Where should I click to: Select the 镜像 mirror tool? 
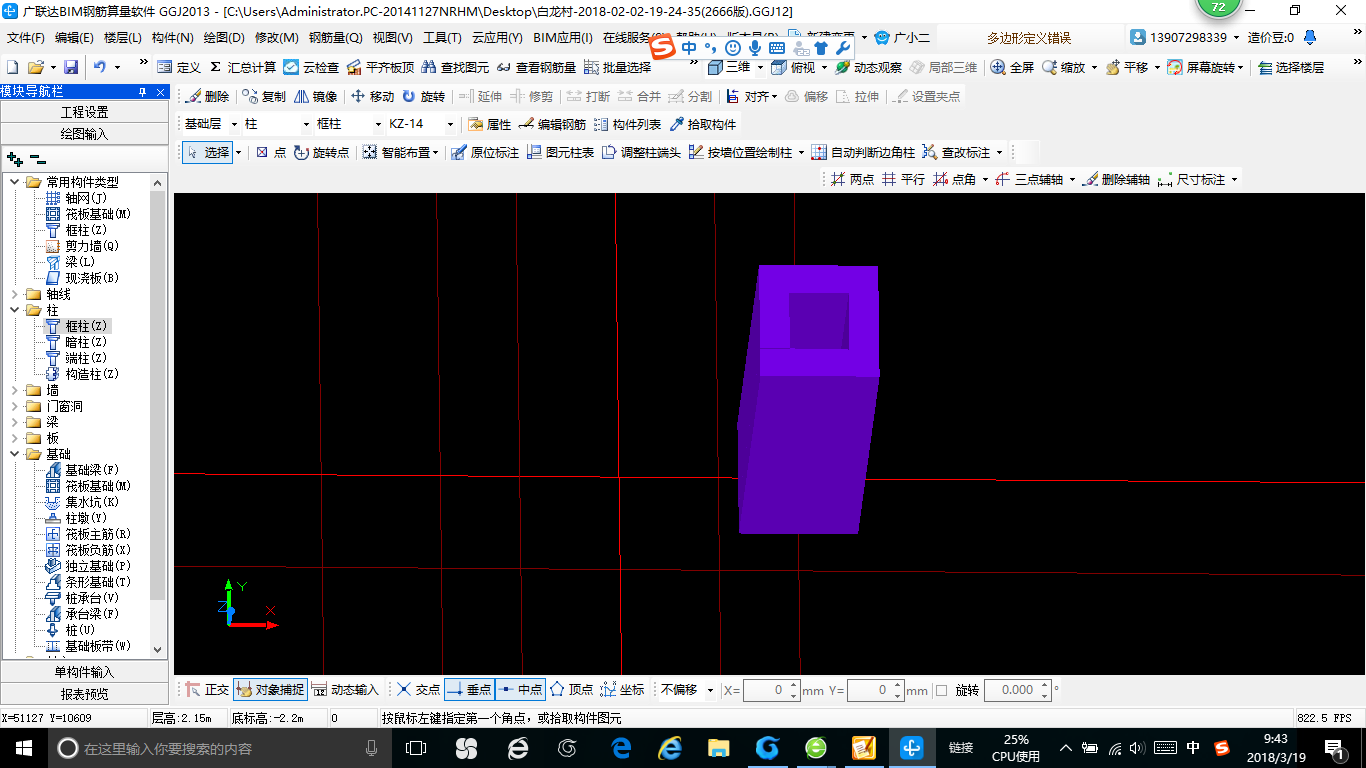tap(316, 96)
